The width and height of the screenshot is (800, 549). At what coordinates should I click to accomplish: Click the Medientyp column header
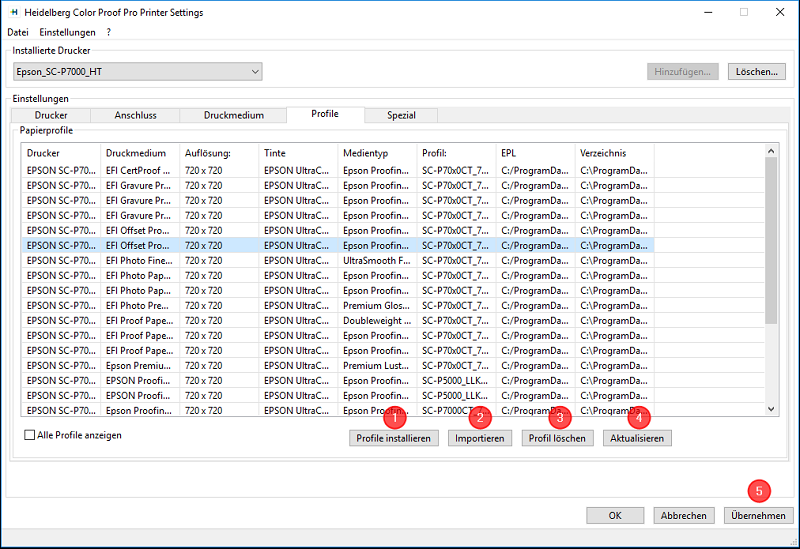click(x=377, y=153)
